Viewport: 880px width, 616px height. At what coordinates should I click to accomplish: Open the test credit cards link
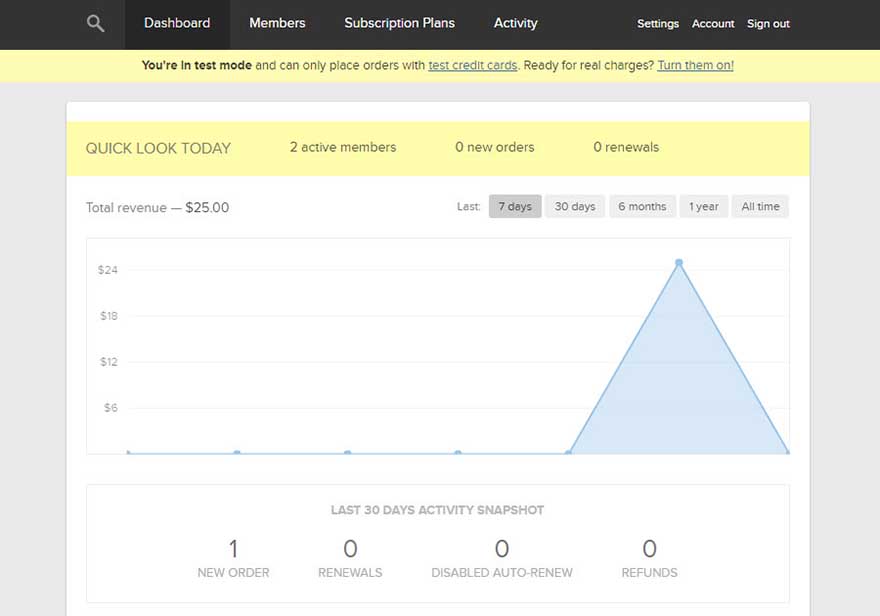(472, 65)
